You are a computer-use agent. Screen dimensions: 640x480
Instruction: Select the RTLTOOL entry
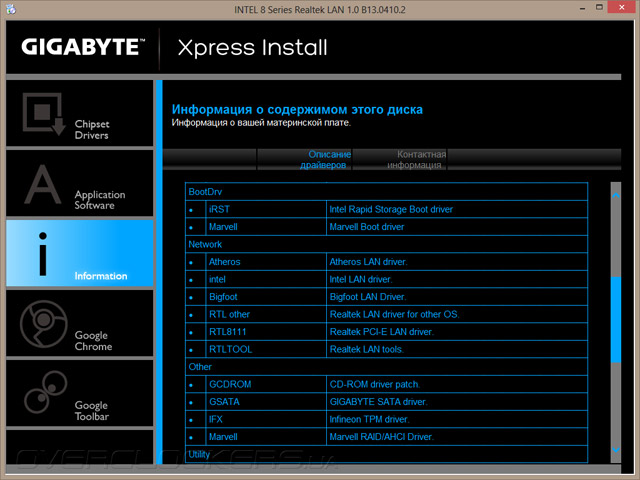[231, 350]
